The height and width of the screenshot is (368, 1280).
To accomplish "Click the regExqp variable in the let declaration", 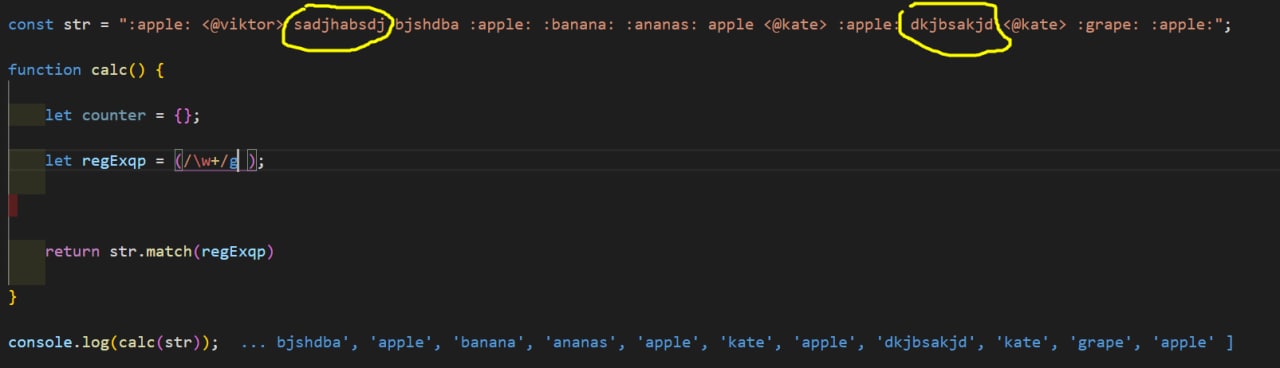I will (x=113, y=160).
